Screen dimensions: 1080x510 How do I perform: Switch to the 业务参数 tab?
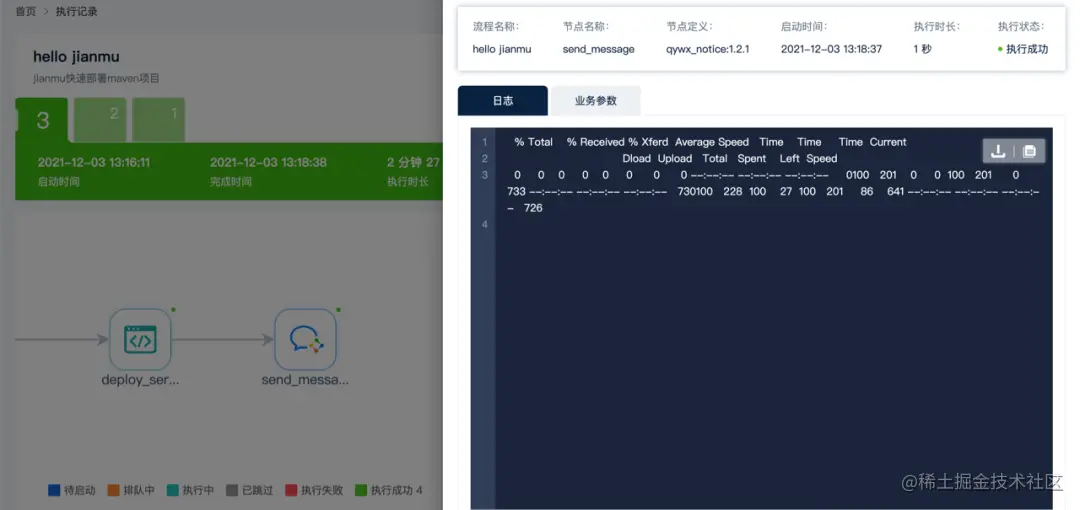(596, 101)
